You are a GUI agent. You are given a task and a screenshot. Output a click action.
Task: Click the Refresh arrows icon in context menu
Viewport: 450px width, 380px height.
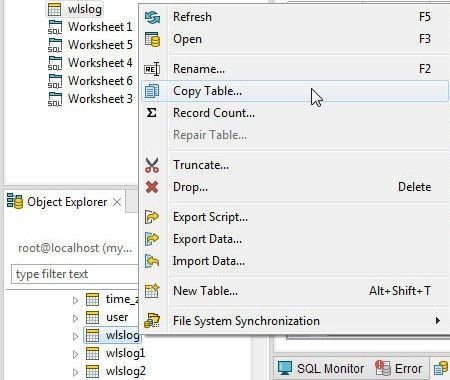point(152,17)
